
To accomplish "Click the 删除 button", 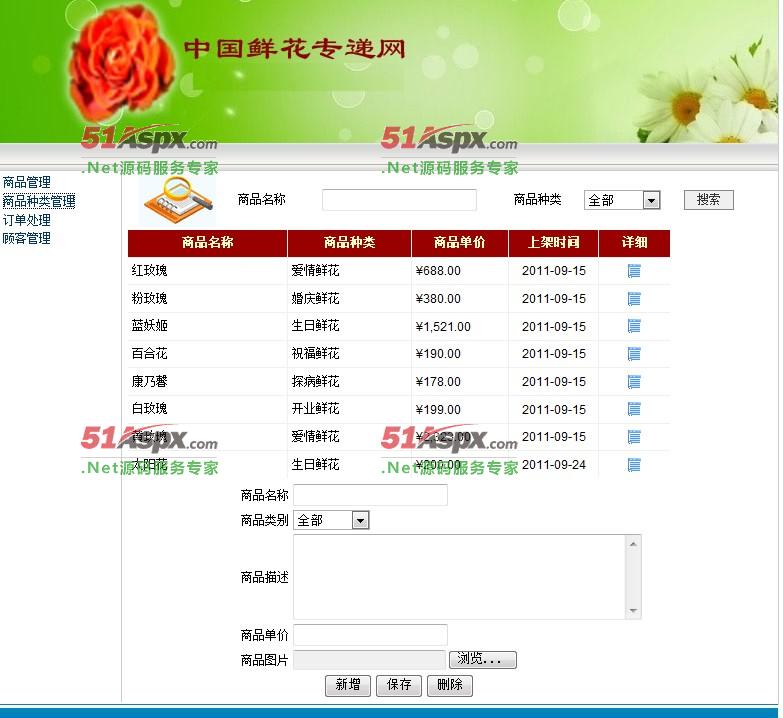I will (x=449, y=685).
